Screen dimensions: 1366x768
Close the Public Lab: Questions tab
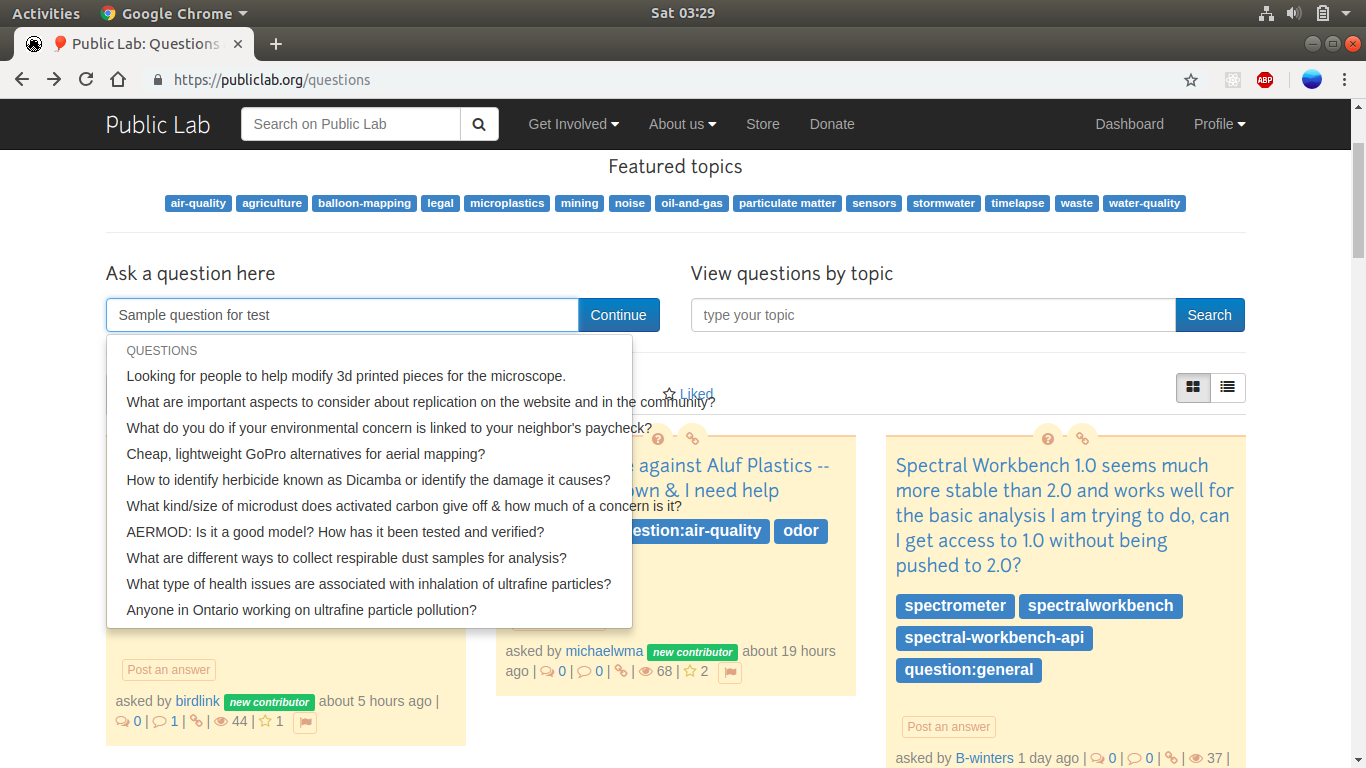coord(238,44)
